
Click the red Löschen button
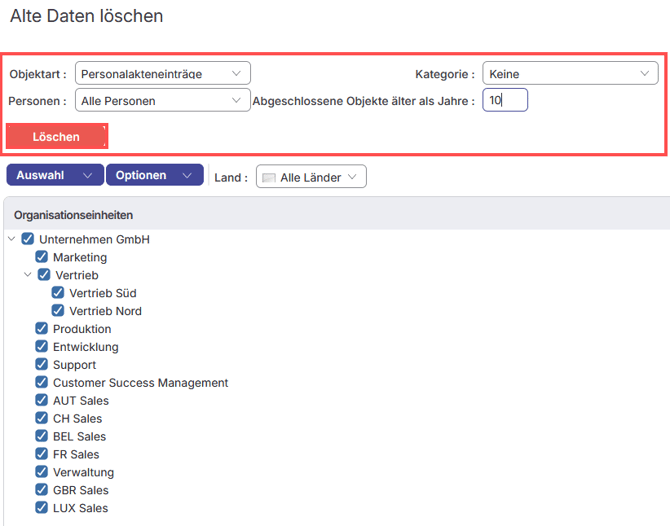click(x=56, y=136)
